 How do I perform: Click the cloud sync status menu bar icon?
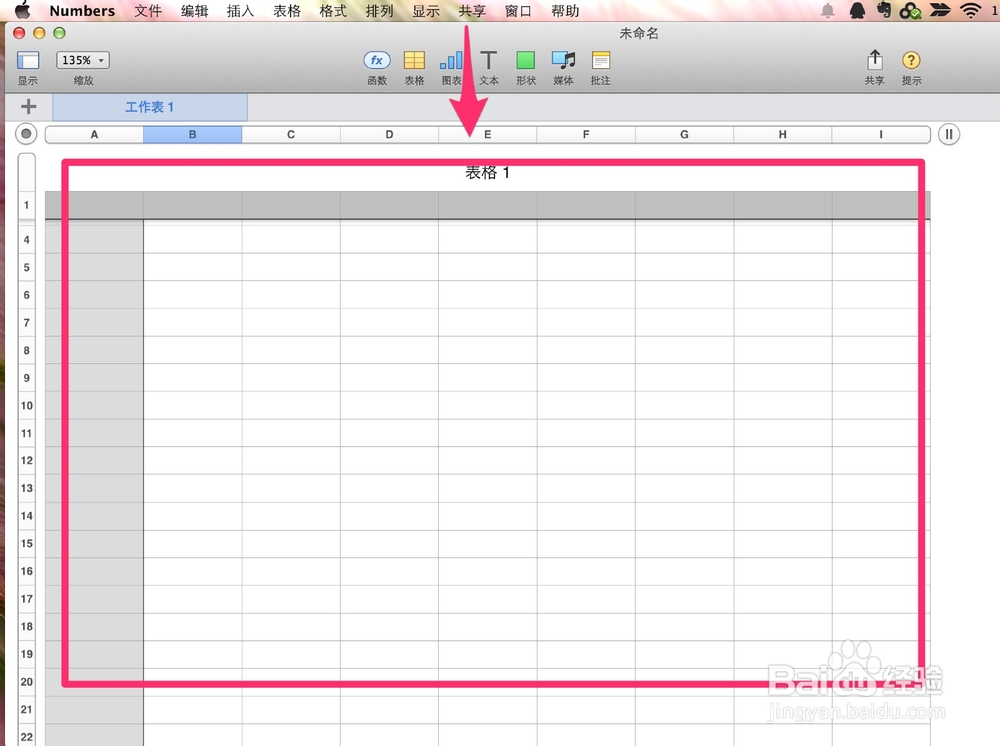[910, 10]
